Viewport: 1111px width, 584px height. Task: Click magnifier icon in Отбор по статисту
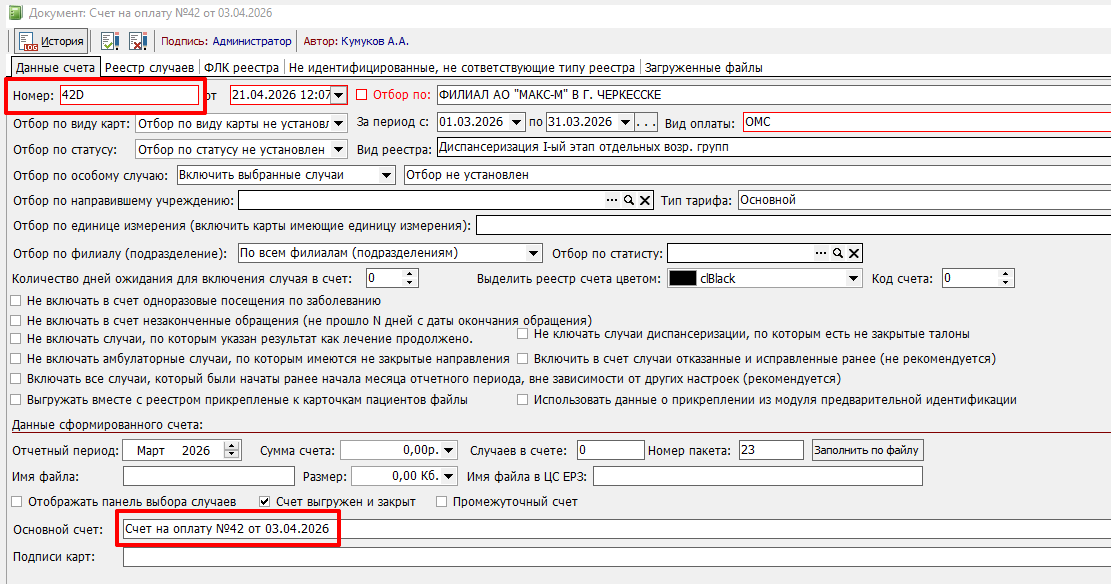[839, 253]
